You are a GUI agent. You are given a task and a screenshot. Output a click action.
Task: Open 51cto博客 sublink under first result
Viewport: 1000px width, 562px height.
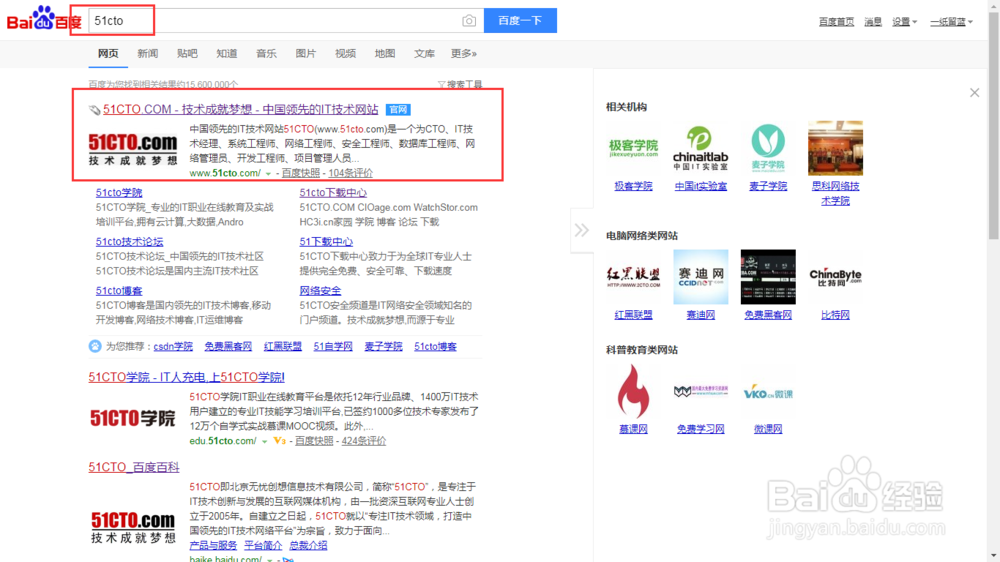[119, 290]
